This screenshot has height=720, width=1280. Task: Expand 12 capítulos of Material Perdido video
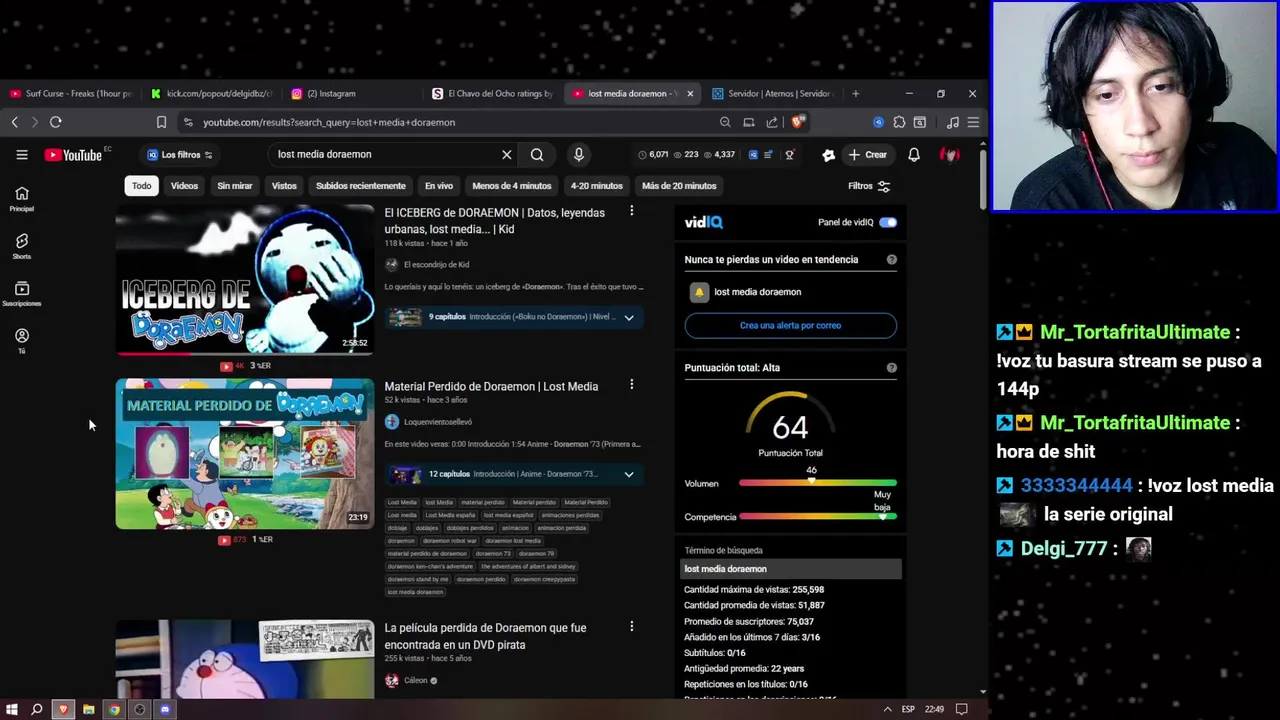(629, 474)
